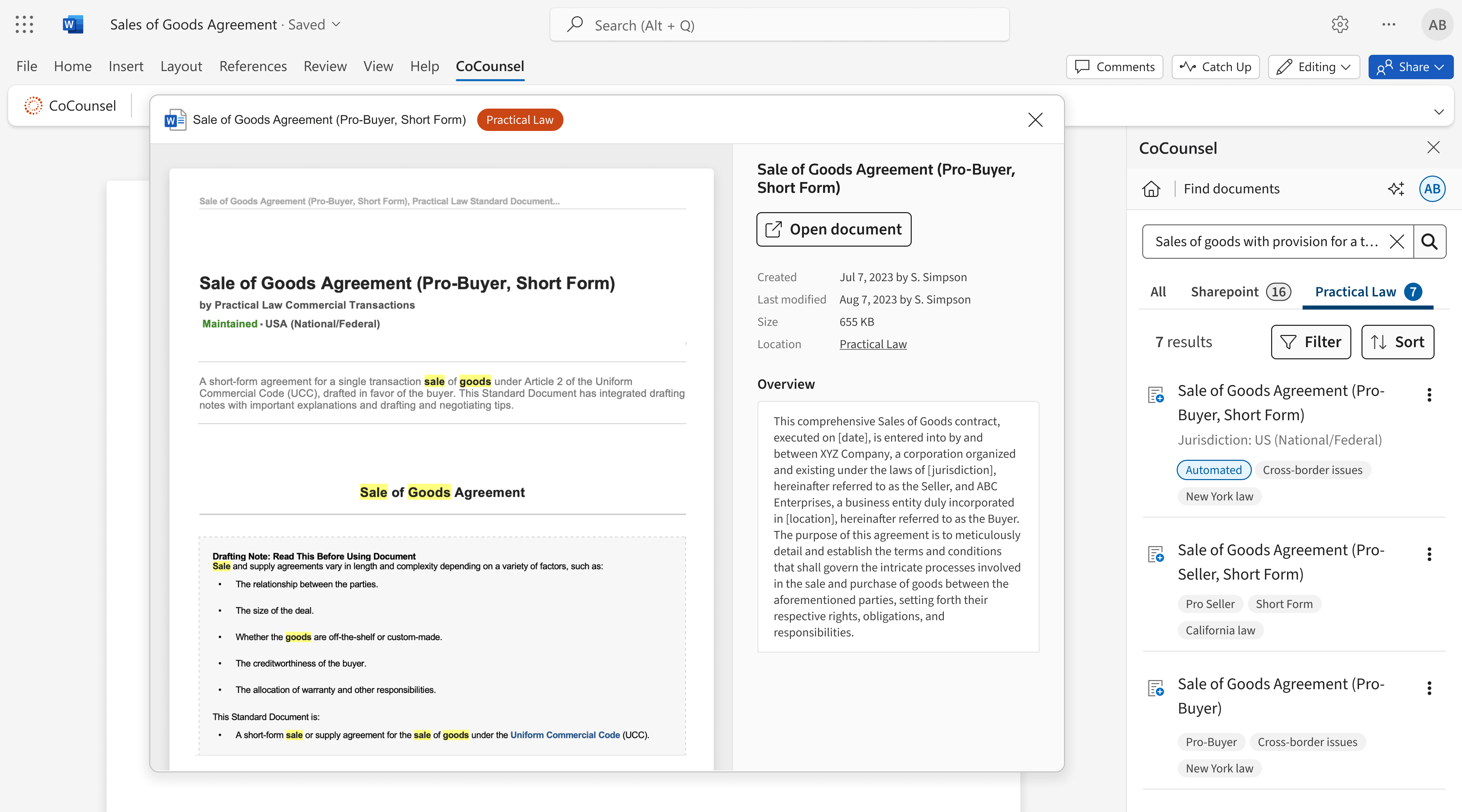
Task: Click Cross-border issues tag under Pro-Buyer result
Action: point(1307,742)
